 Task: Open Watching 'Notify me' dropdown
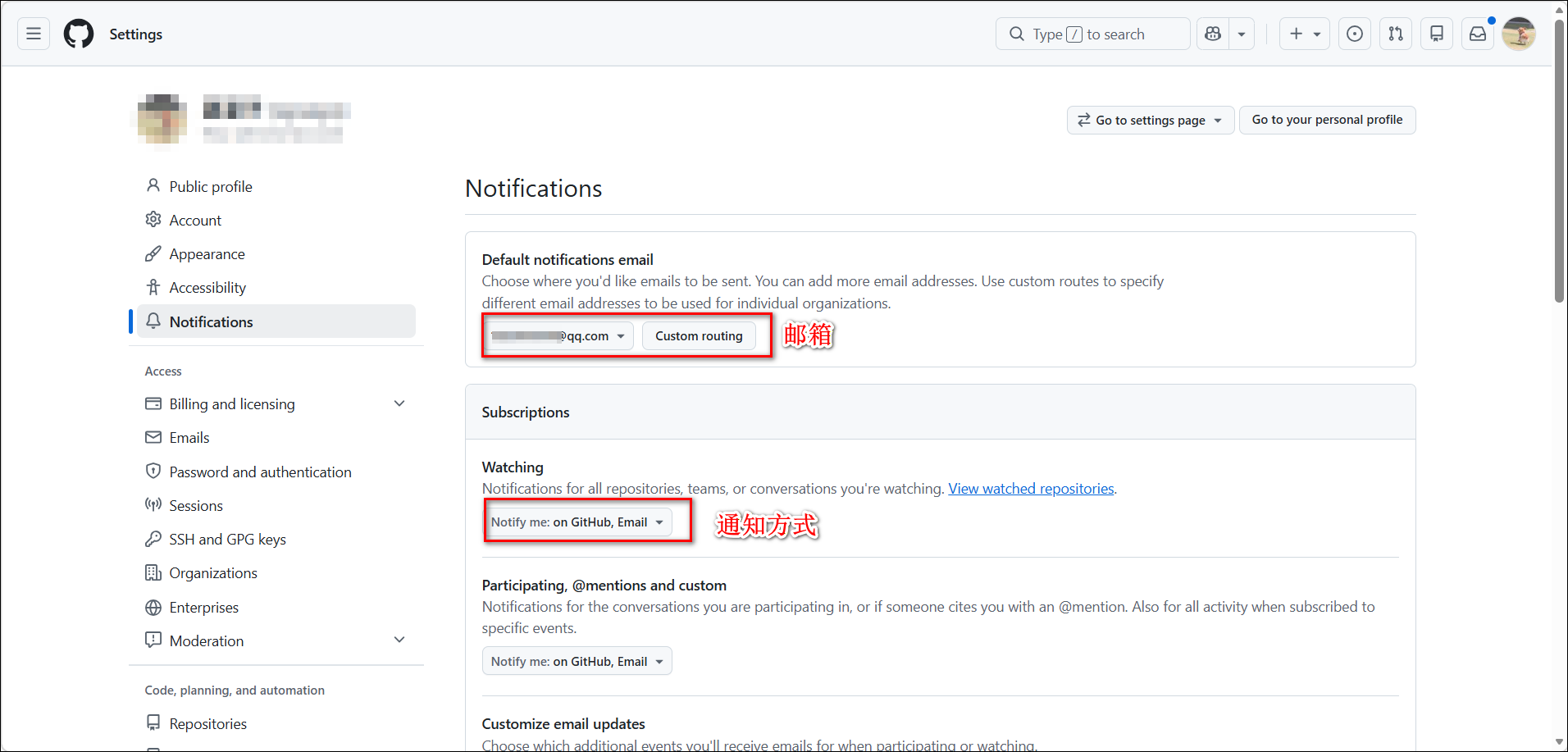coord(577,522)
